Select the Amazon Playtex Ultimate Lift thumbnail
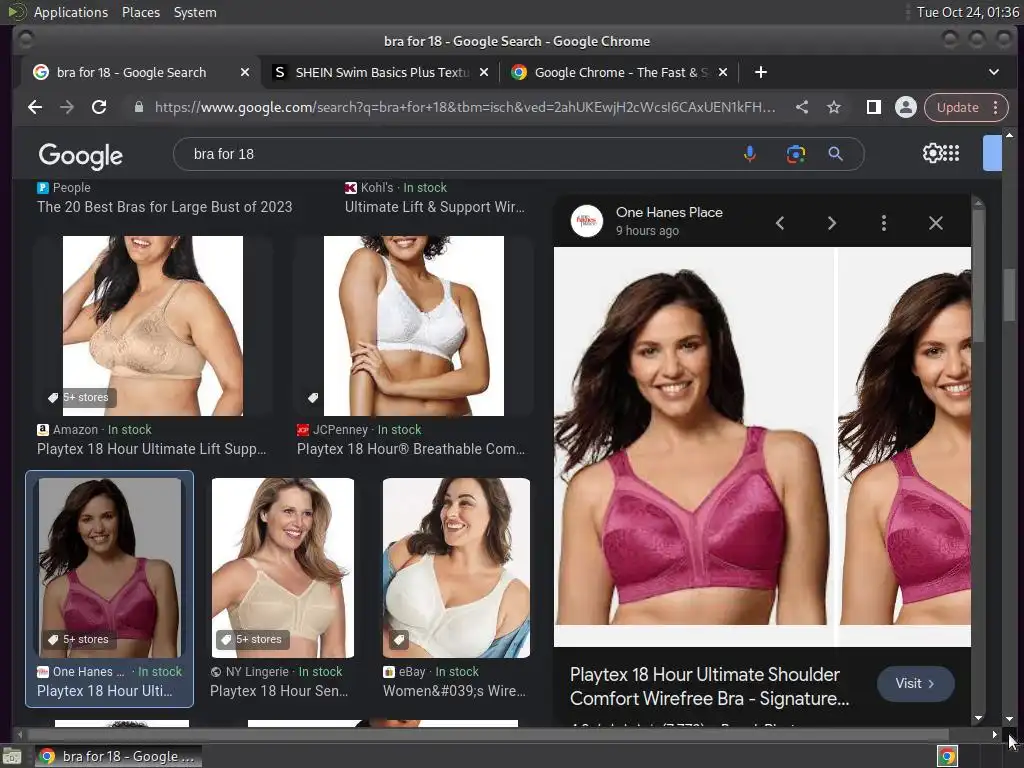Image resolution: width=1024 pixels, height=768 pixels. coord(153,326)
